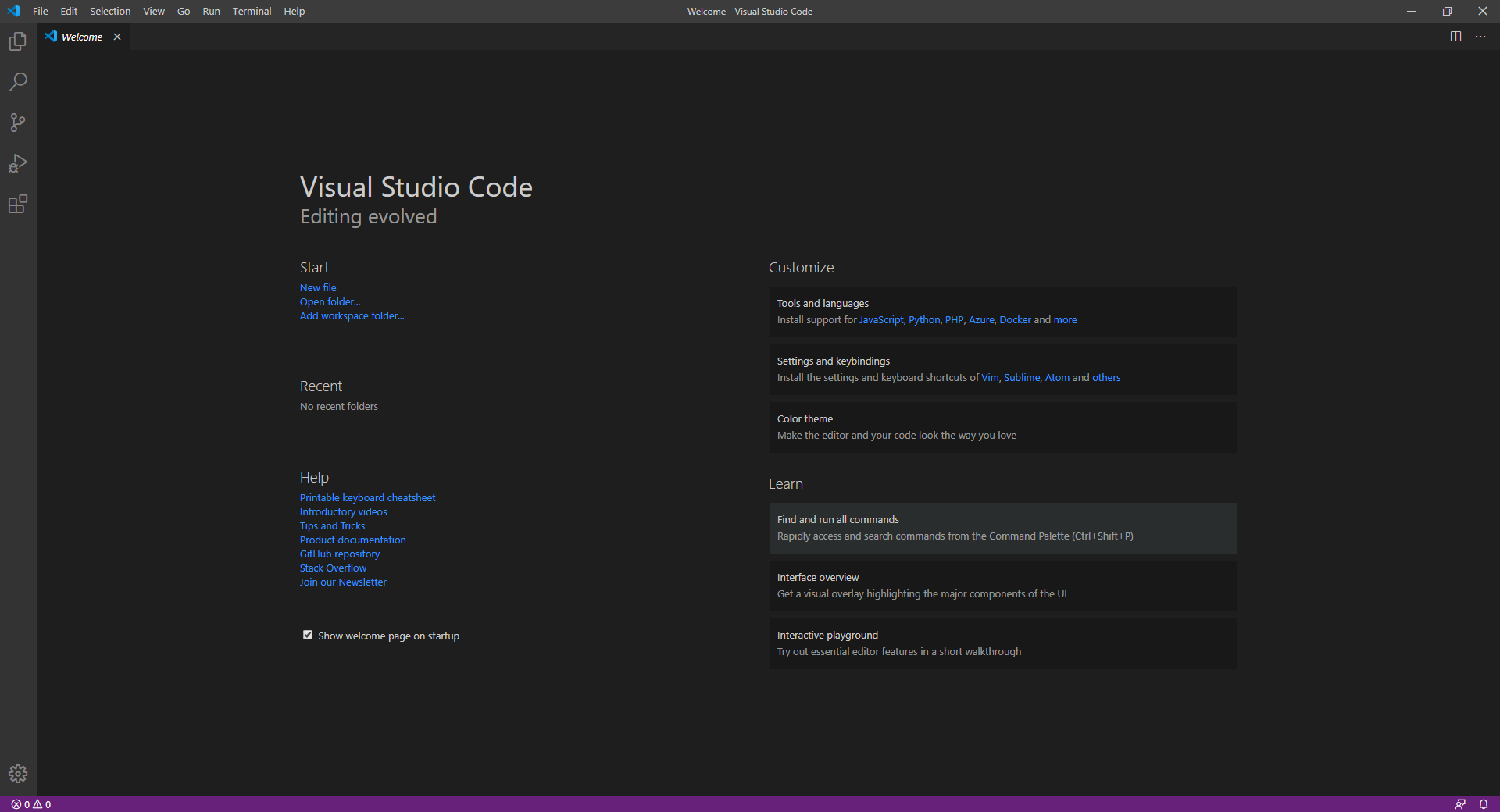The height and width of the screenshot is (812, 1500).
Task: Click Add workspace folder... link
Action: click(x=352, y=315)
